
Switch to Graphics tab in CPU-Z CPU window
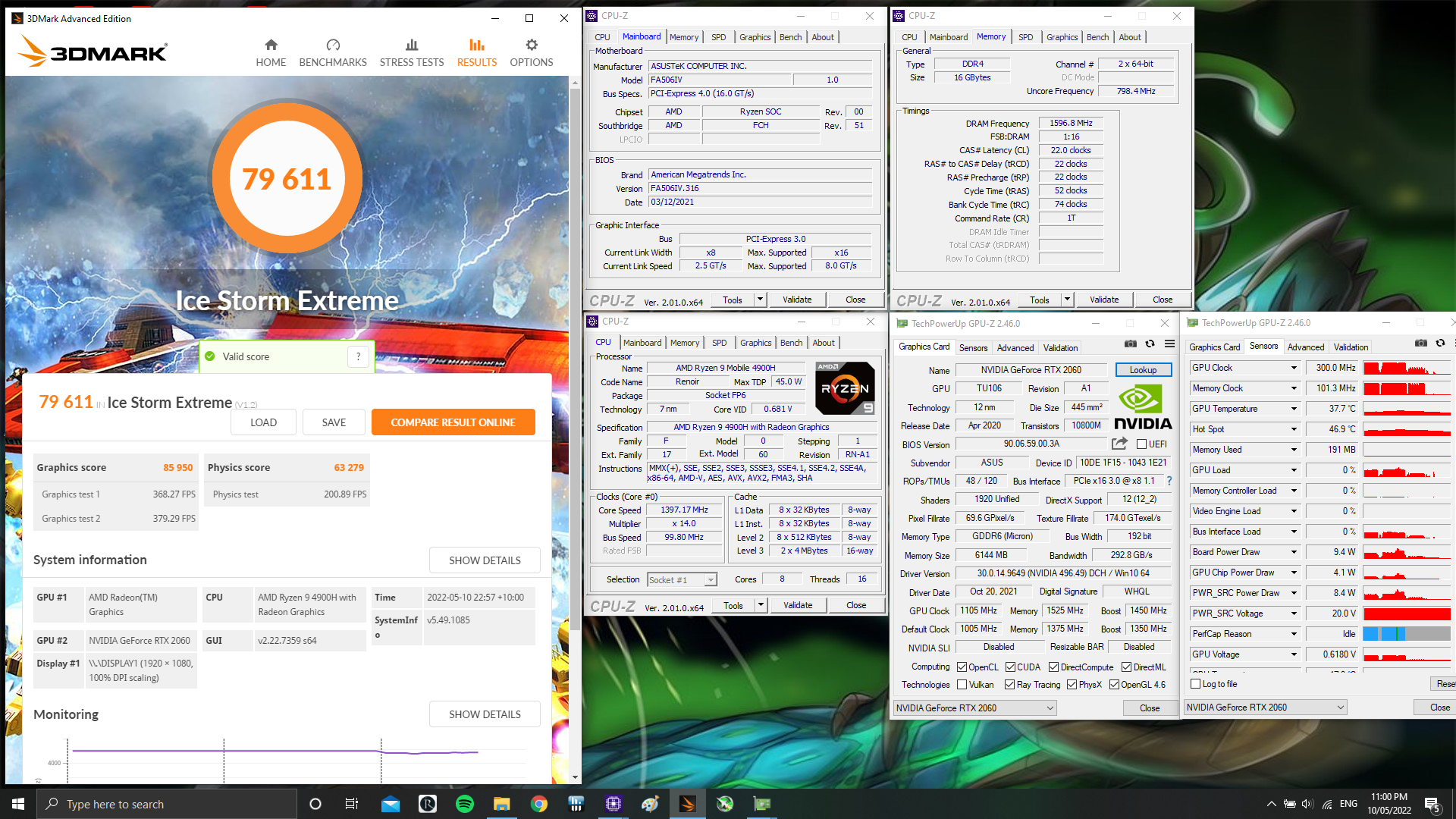(x=755, y=343)
